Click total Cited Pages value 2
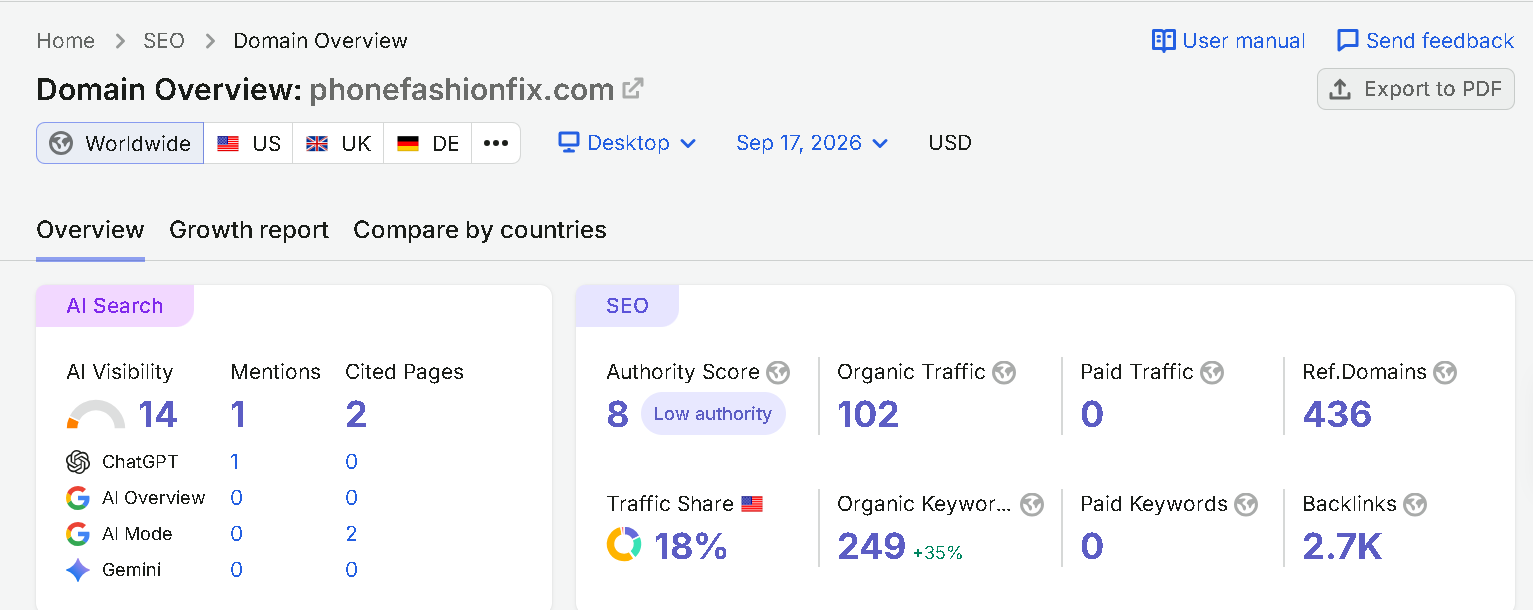This screenshot has width=1533, height=610. coord(356,415)
